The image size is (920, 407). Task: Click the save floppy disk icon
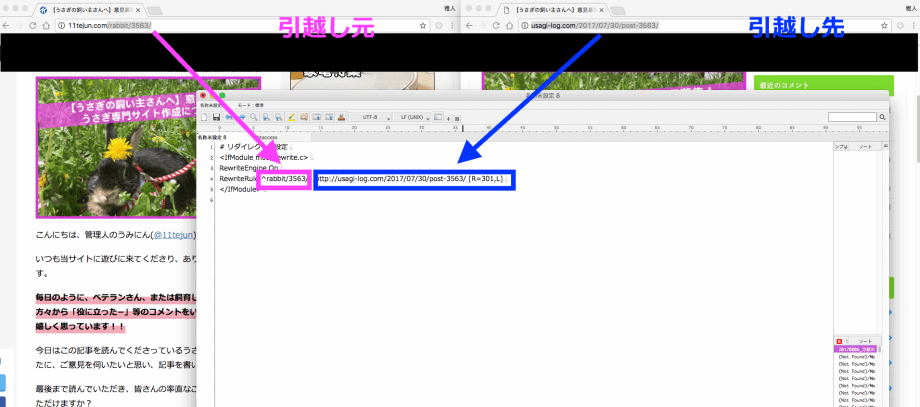coord(215,117)
